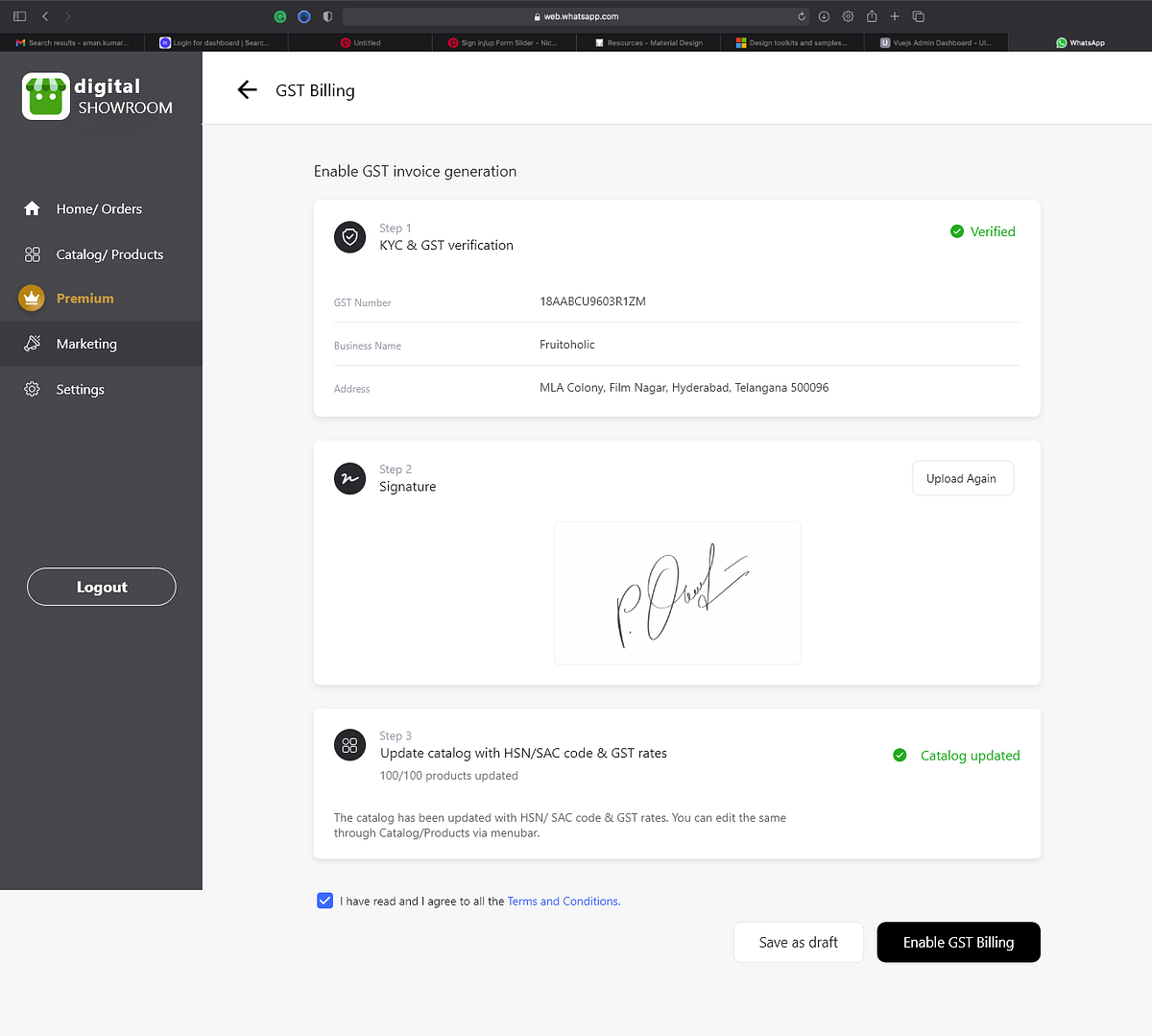Viewport: 1152px width, 1036px height.
Task: Click Upload Again for the signature
Action: (x=962, y=477)
